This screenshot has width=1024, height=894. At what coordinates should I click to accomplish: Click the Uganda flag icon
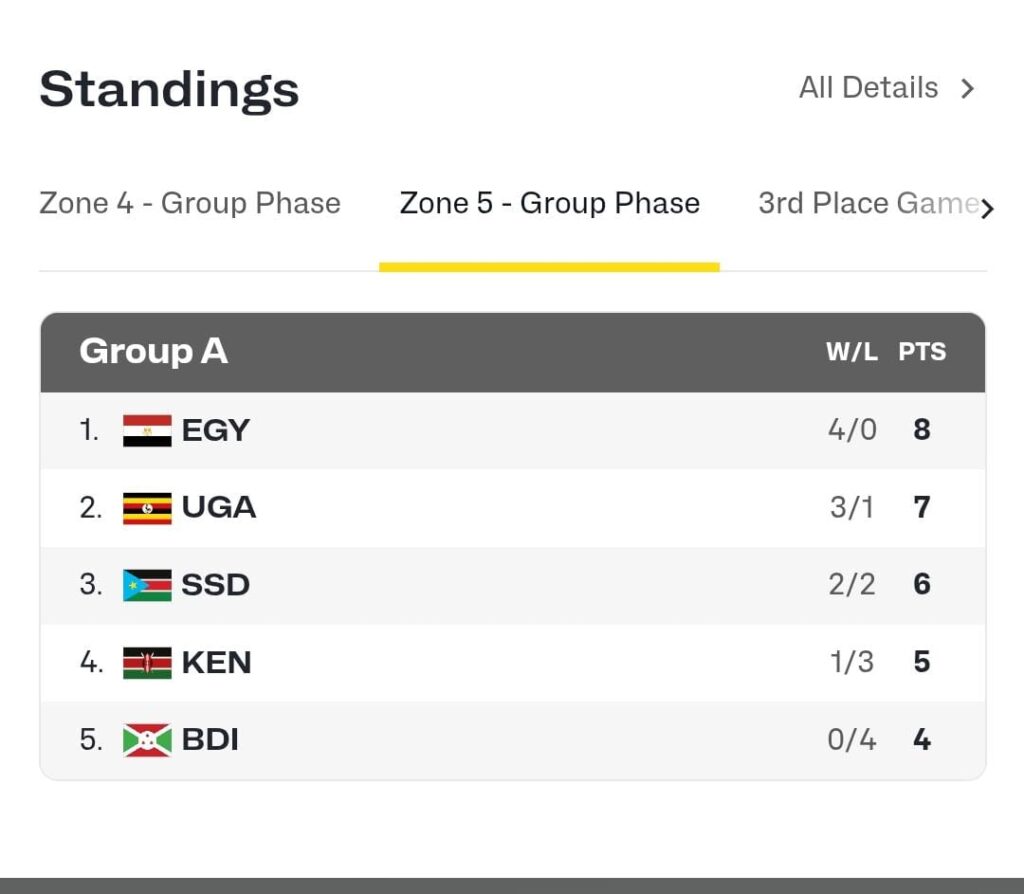147,508
